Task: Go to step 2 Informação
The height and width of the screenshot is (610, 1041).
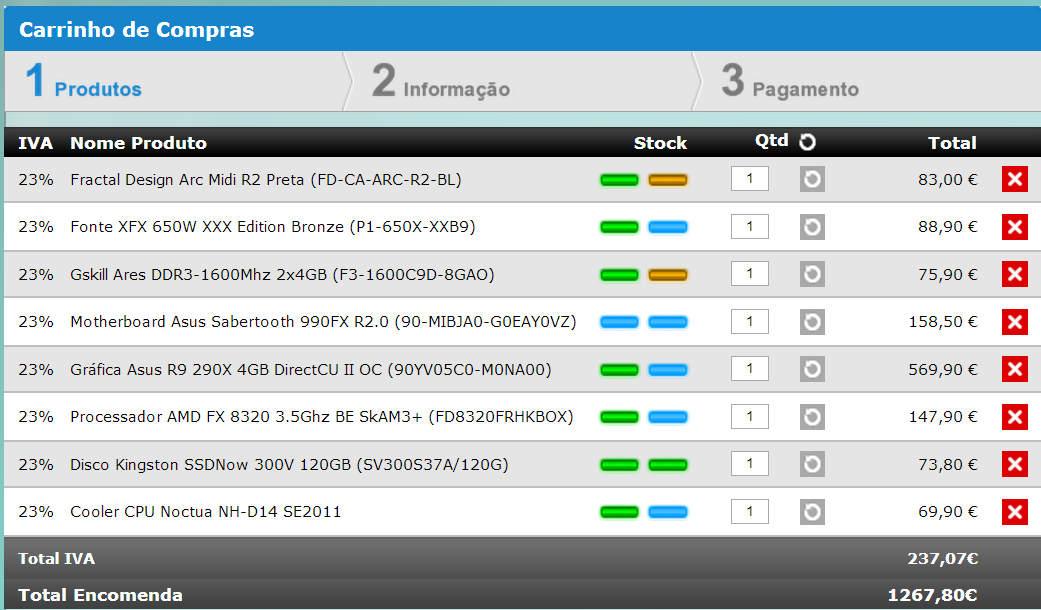Action: tap(441, 83)
